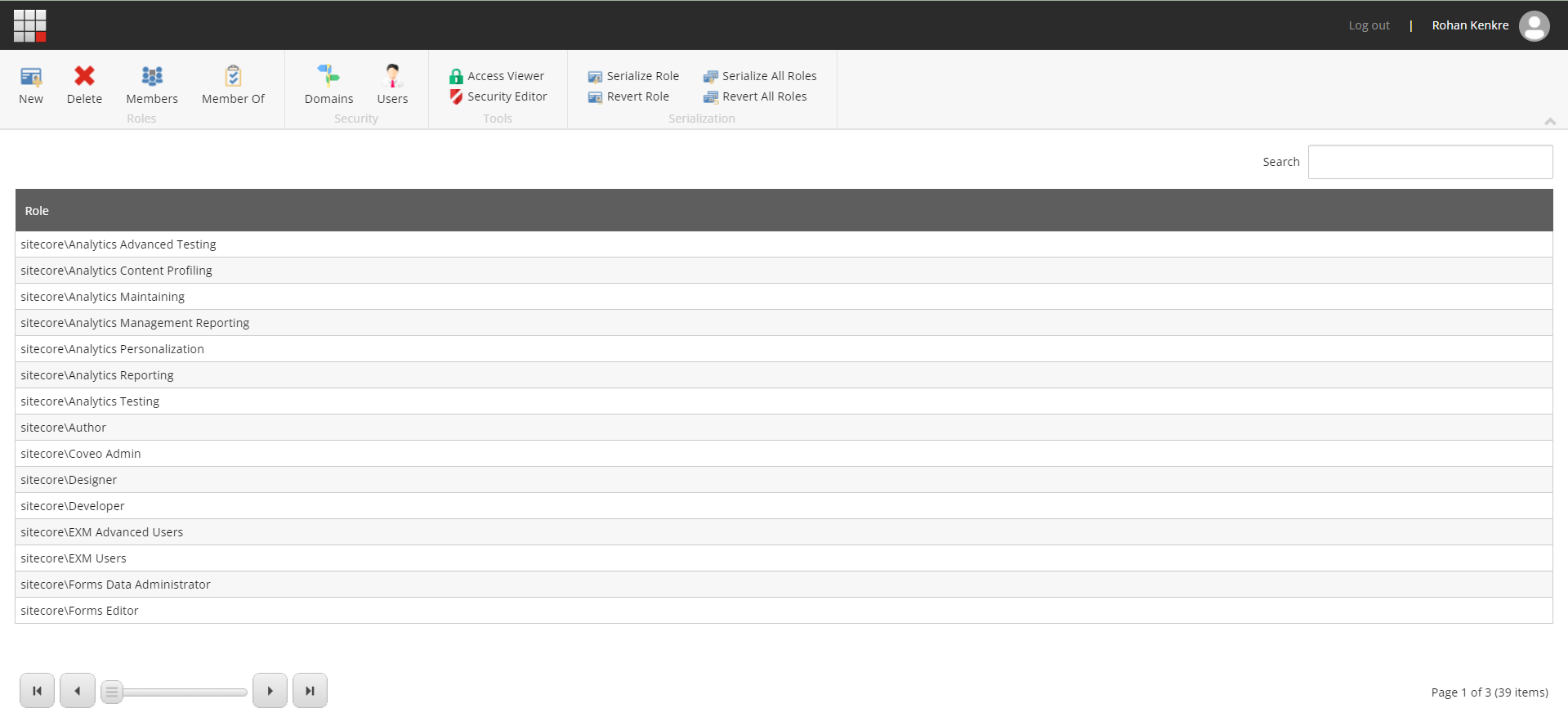Click the Log out link

[x=1369, y=25]
